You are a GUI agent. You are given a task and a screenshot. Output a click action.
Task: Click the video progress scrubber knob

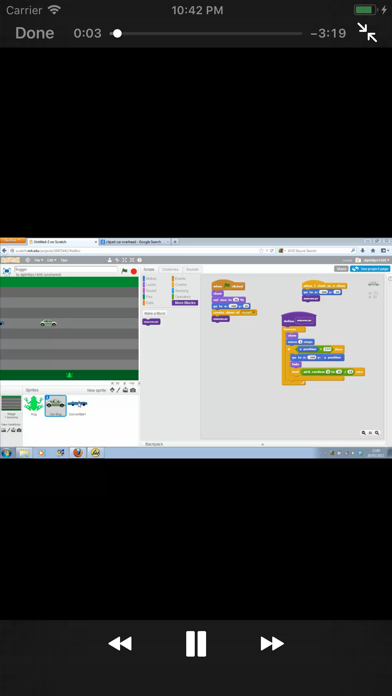117,33
